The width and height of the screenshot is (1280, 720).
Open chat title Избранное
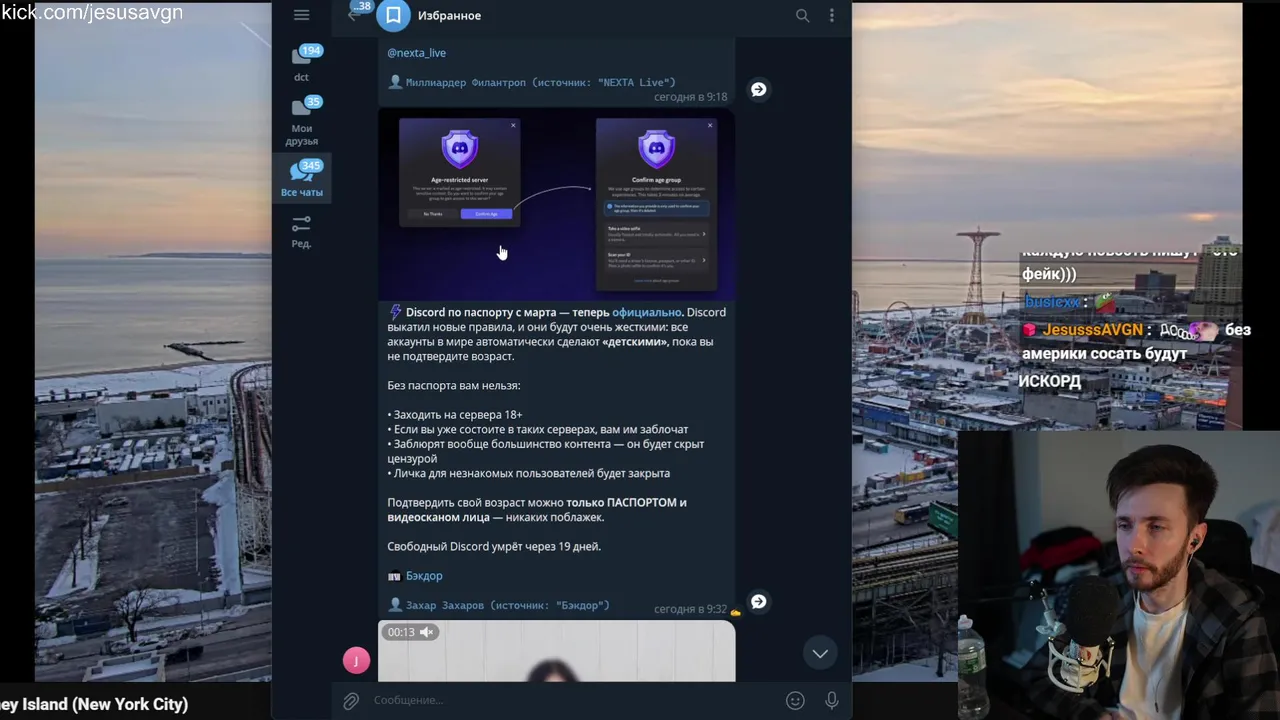click(449, 16)
